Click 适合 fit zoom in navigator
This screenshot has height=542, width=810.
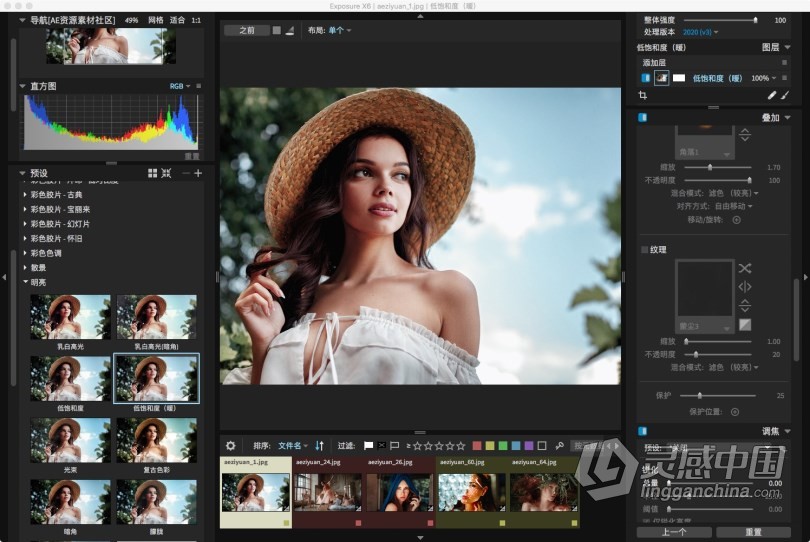pyautogui.click(x=177, y=20)
